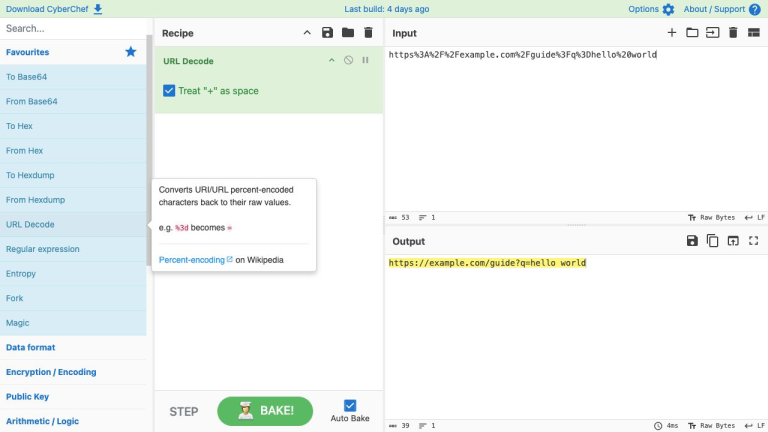Click the output bake time clock icon
Image resolution: width=768 pixels, height=432 pixels.
click(x=658, y=426)
